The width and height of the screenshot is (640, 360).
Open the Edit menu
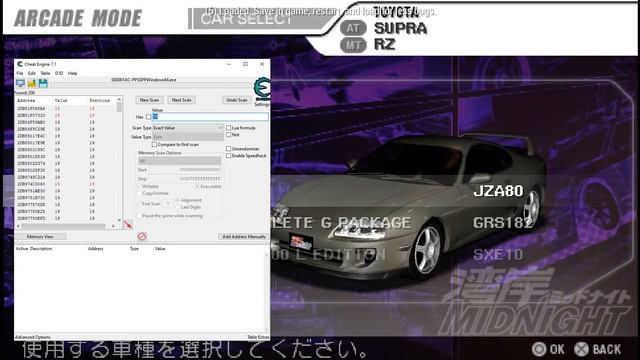pyautogui.click(x=31, y=73)
